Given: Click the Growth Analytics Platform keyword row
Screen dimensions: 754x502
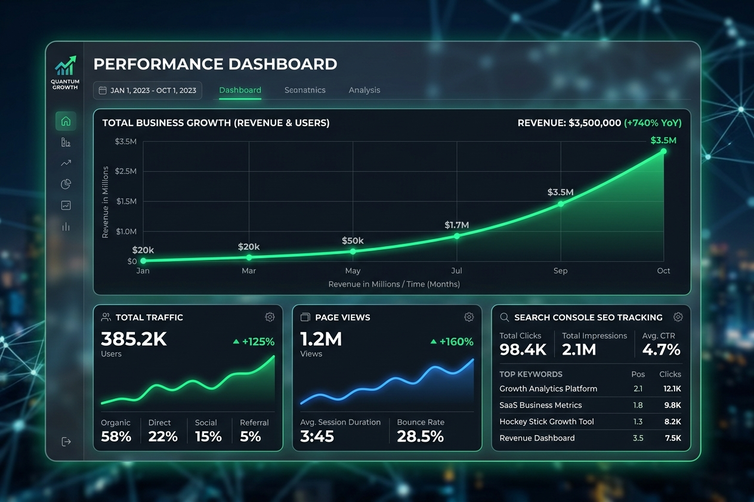Looking at the screenshot, I should click(x=590, y=389).
